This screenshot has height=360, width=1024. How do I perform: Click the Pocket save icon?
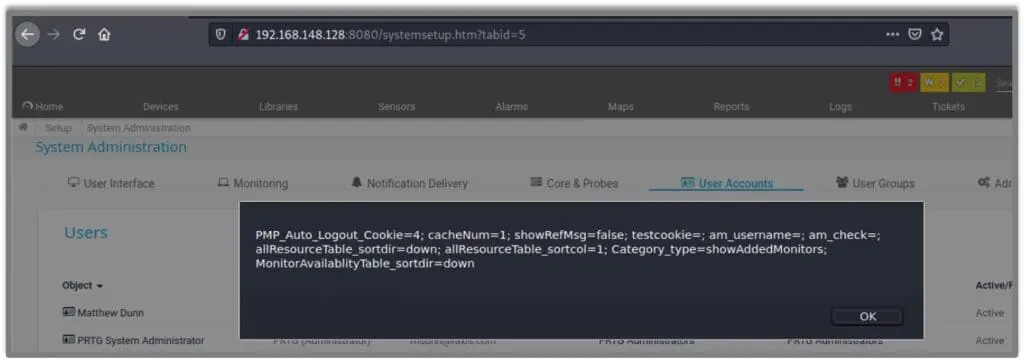(916, 35)
